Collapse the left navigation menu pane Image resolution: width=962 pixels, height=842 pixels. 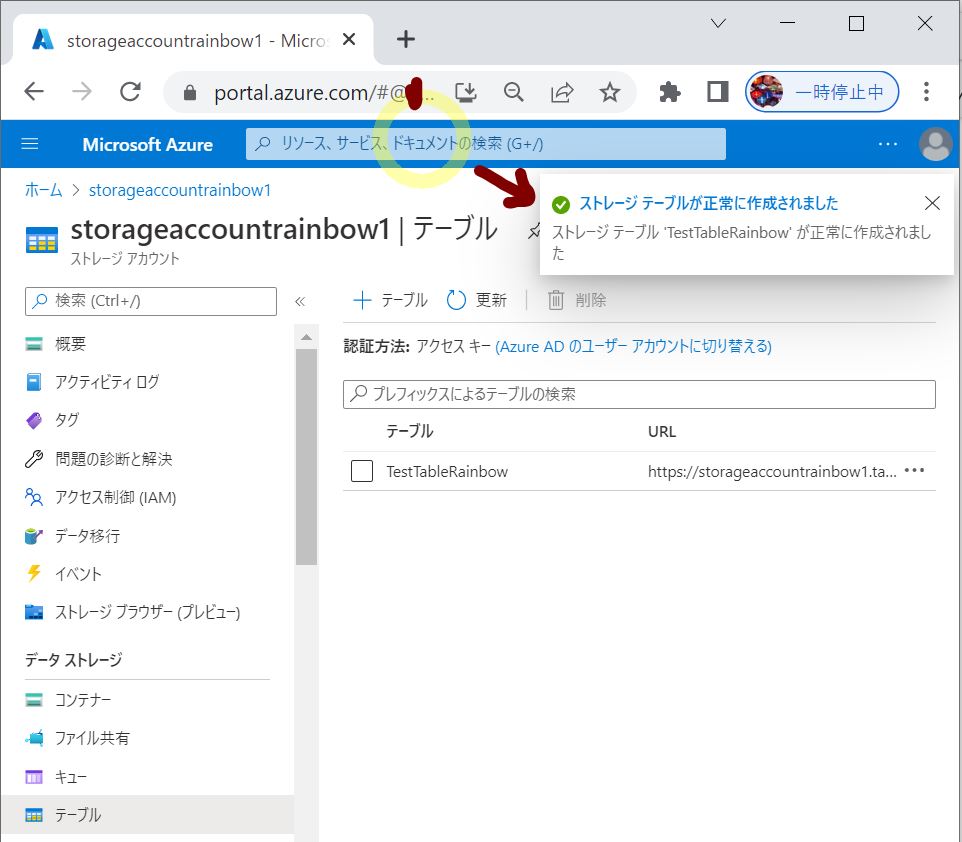[300, 301]
